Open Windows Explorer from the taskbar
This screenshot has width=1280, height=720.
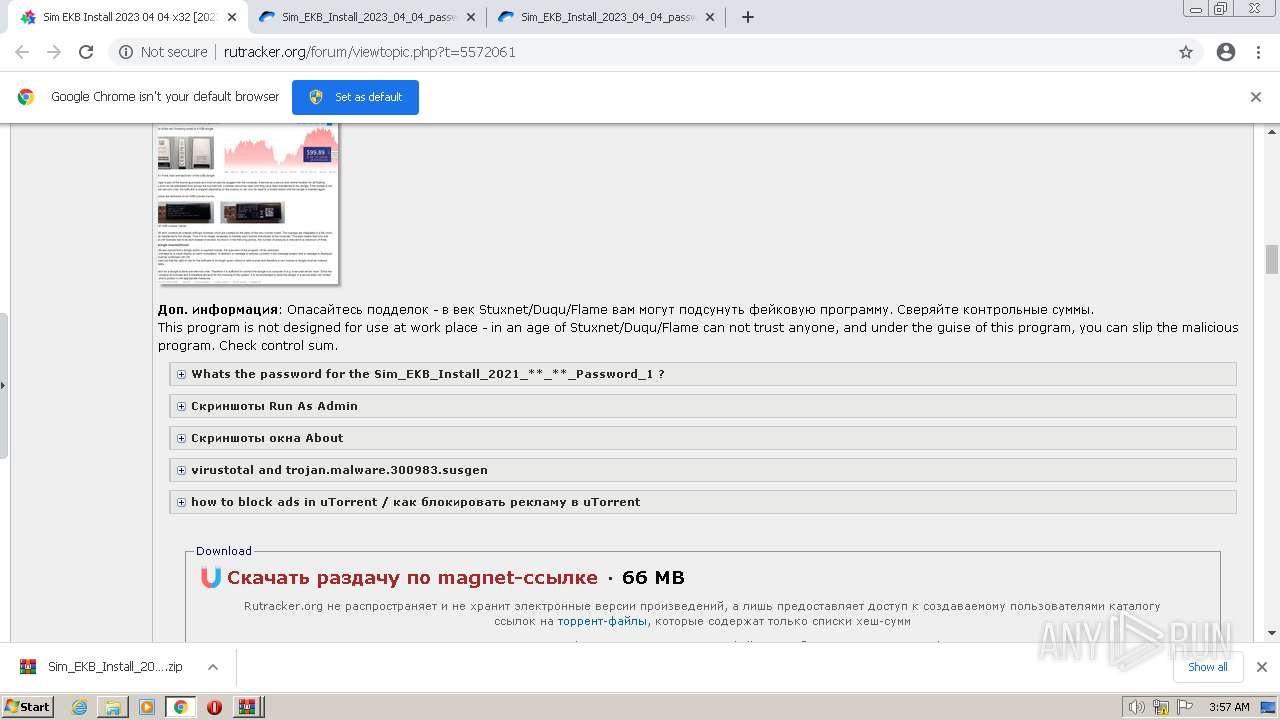(113, 707)
